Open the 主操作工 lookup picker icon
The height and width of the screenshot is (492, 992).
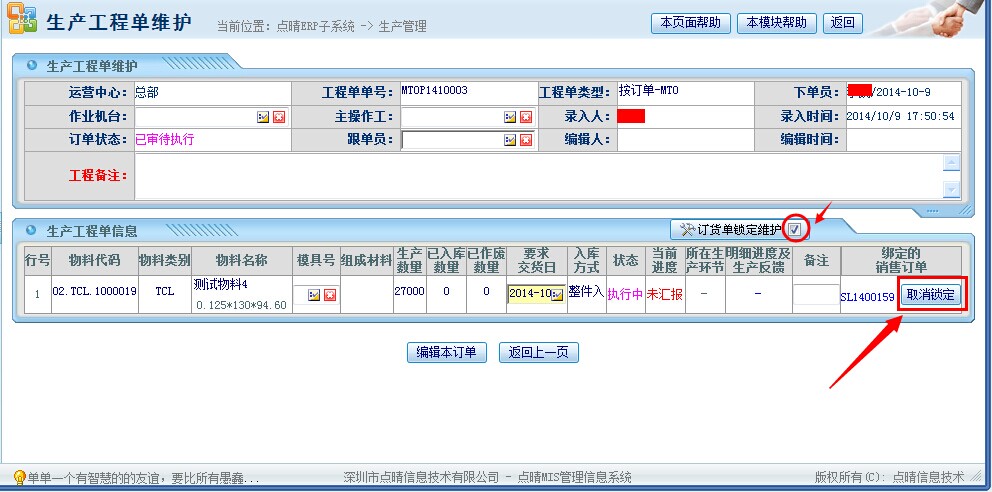510,117
